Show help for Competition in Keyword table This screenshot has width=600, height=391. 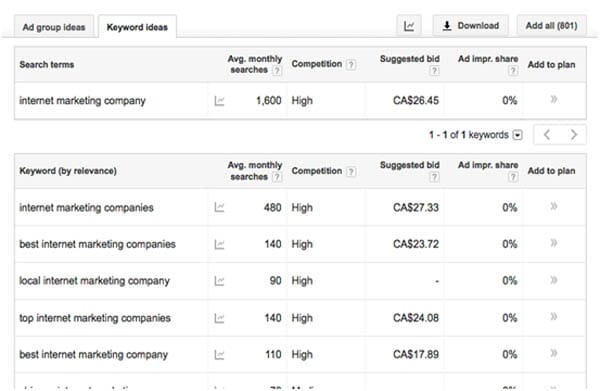coord(351,171)
